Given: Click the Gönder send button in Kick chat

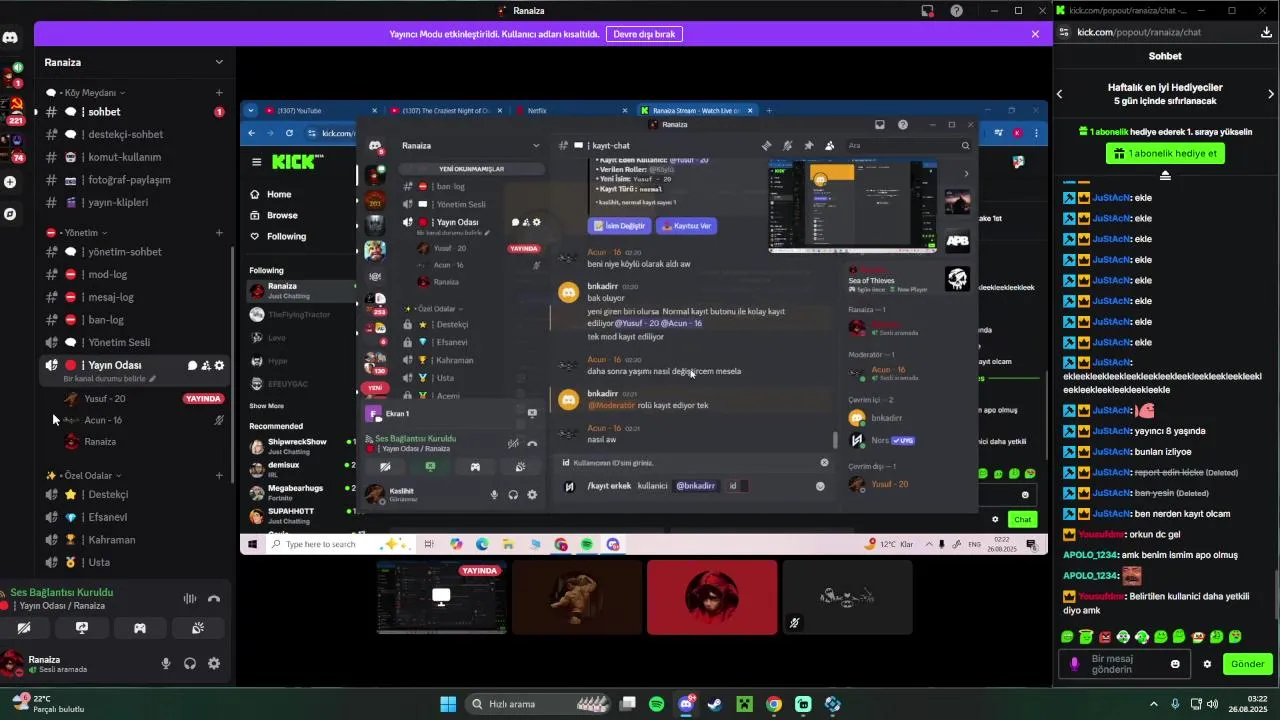Looking at the screenshot, I should click(x=1247, y=664).
